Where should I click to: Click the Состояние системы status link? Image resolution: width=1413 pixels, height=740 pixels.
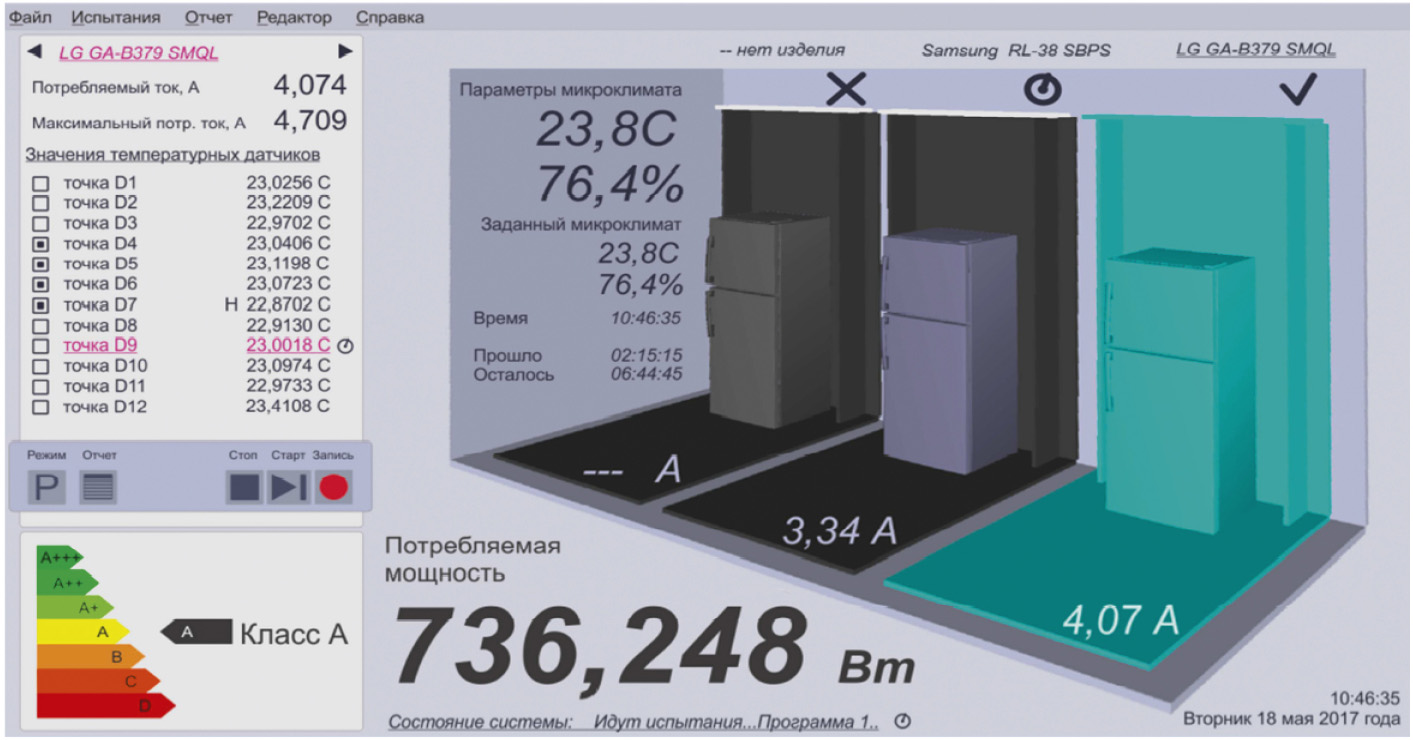click(x=633, y=722)
